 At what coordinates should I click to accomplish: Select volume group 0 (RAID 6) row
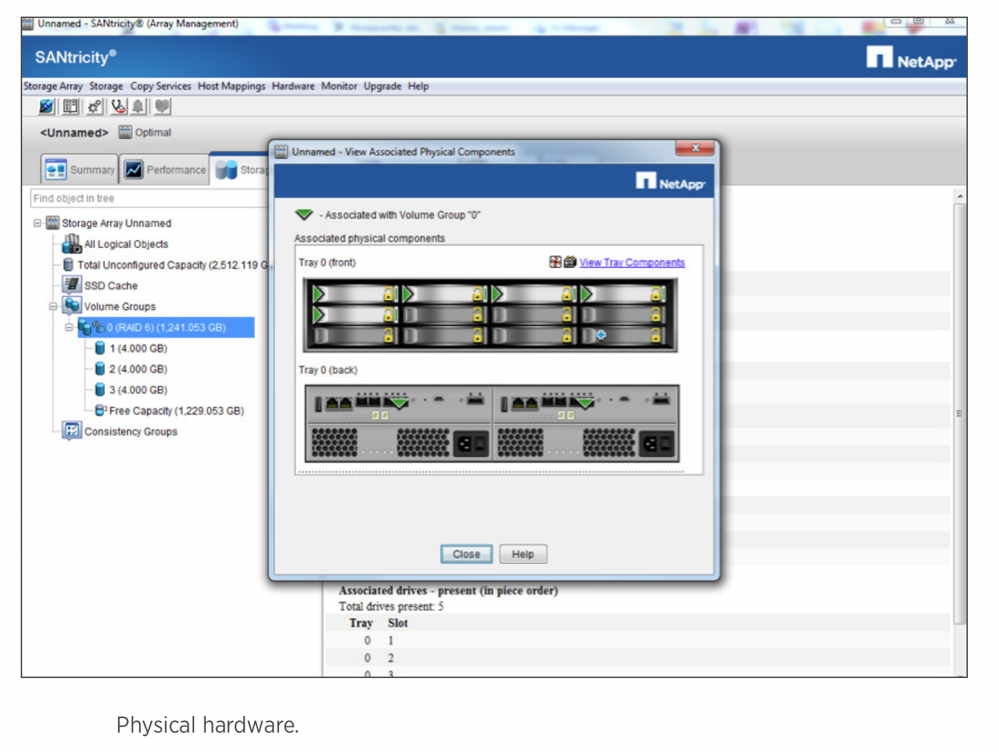166,328
